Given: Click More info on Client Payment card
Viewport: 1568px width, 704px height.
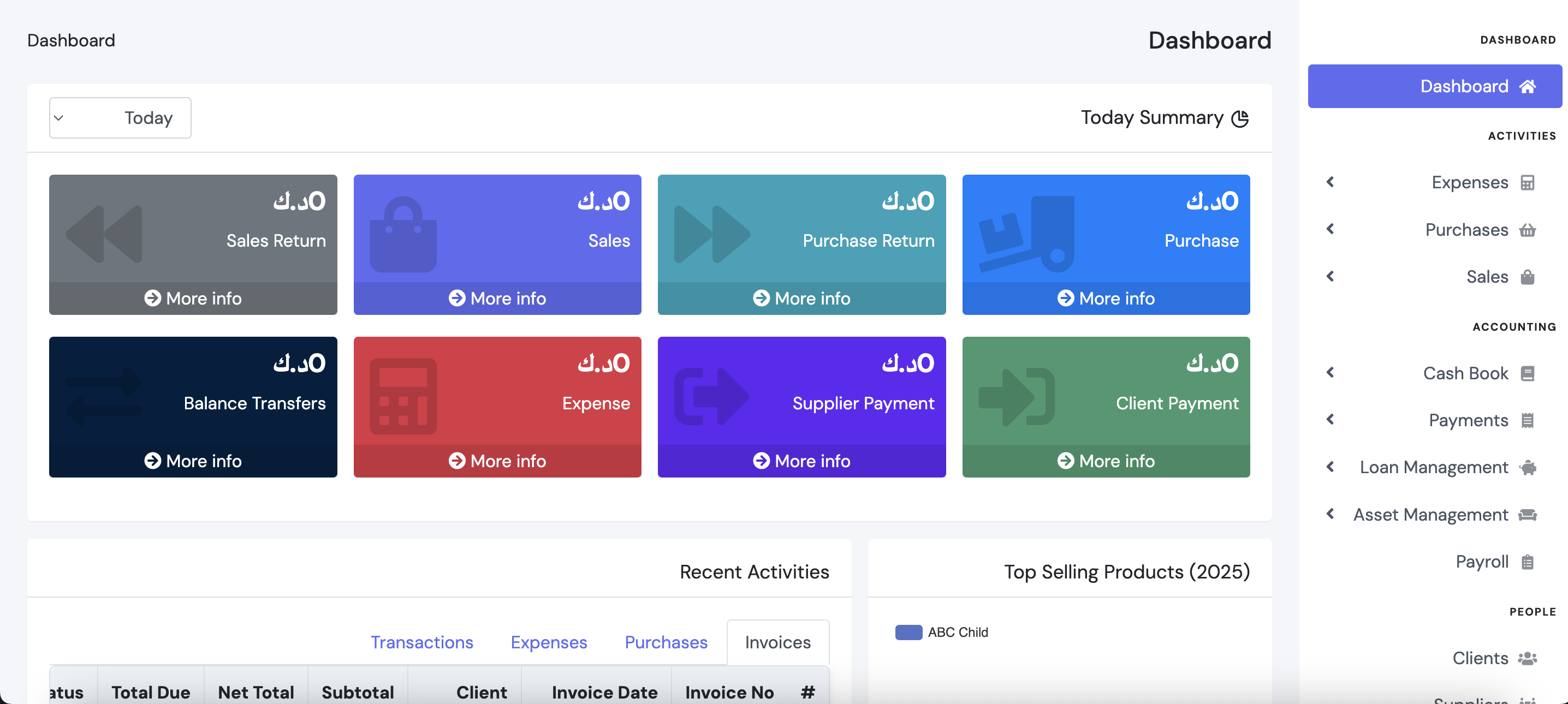Looking at the screenshot, I should pyautogui.click(x=1106, y=461).
